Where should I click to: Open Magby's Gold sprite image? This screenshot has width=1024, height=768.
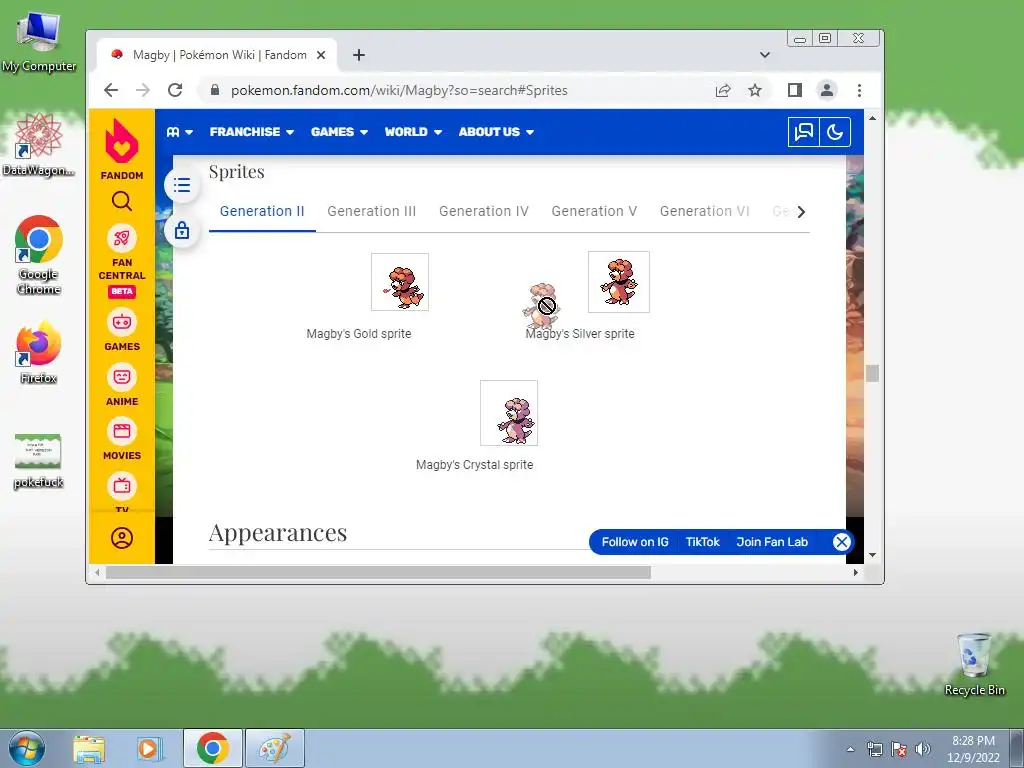[400, 282]
